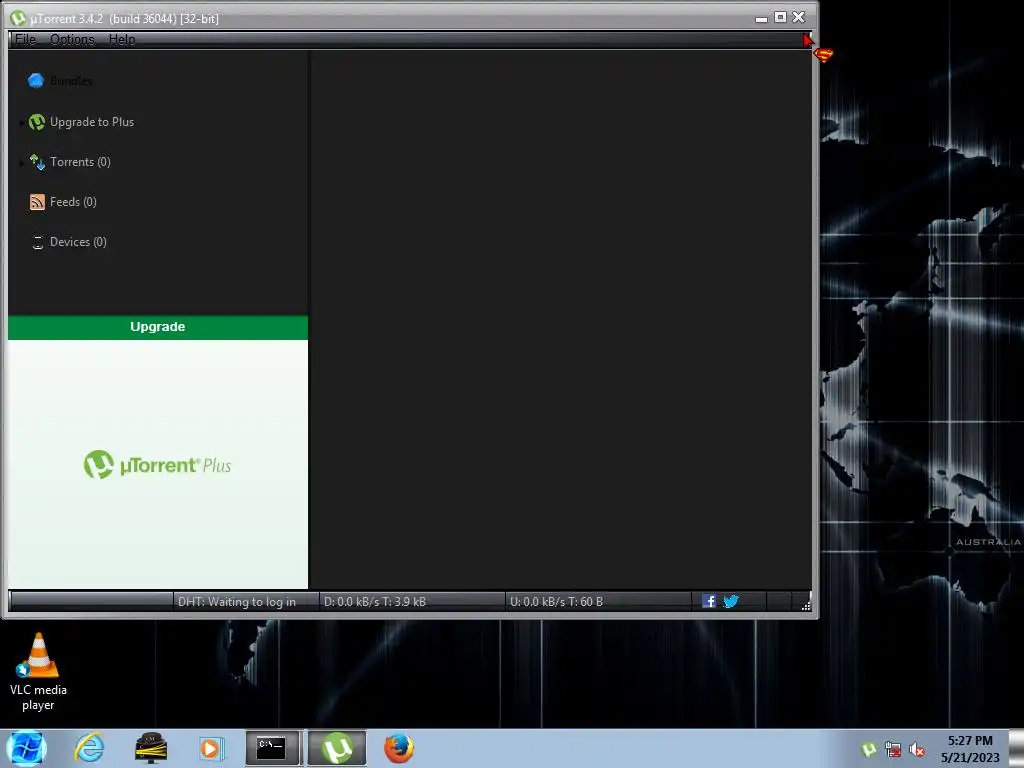Open the Options menu
The height and width of the screenshot is (768, 1024).
(72, 39)
